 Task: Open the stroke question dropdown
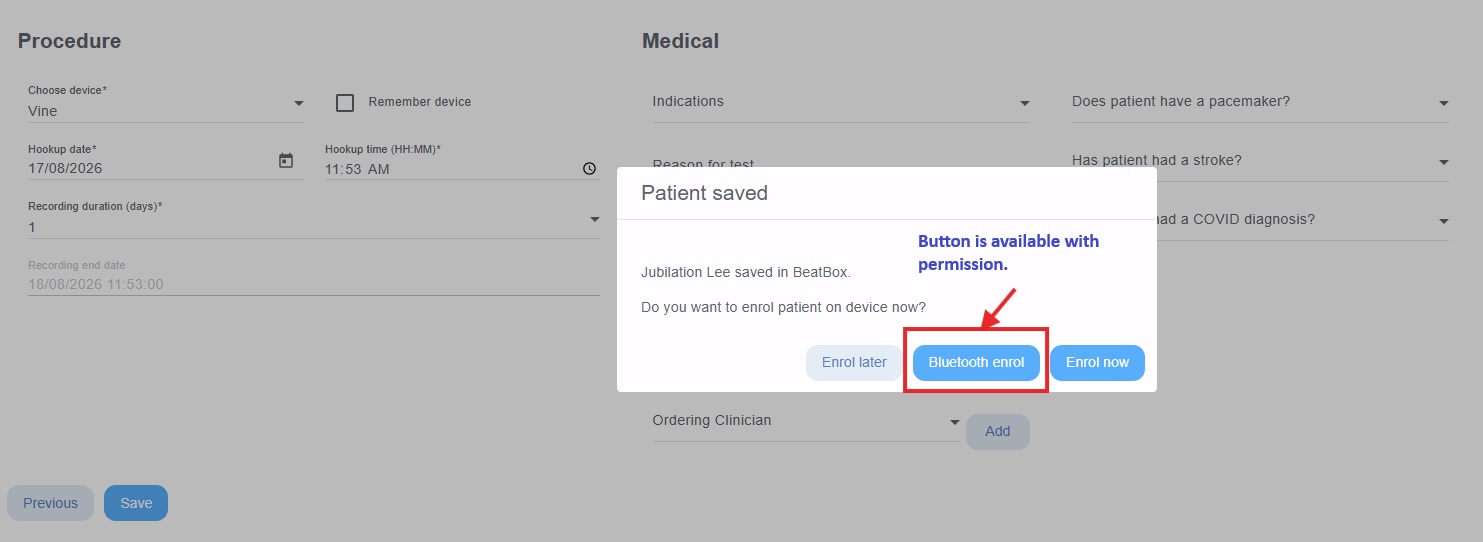(1260, 161)
